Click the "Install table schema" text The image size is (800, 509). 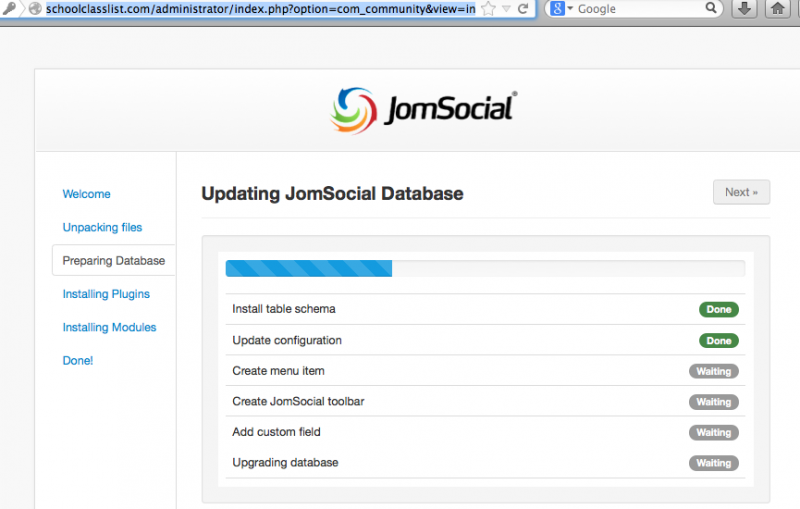tap(284, 309)
